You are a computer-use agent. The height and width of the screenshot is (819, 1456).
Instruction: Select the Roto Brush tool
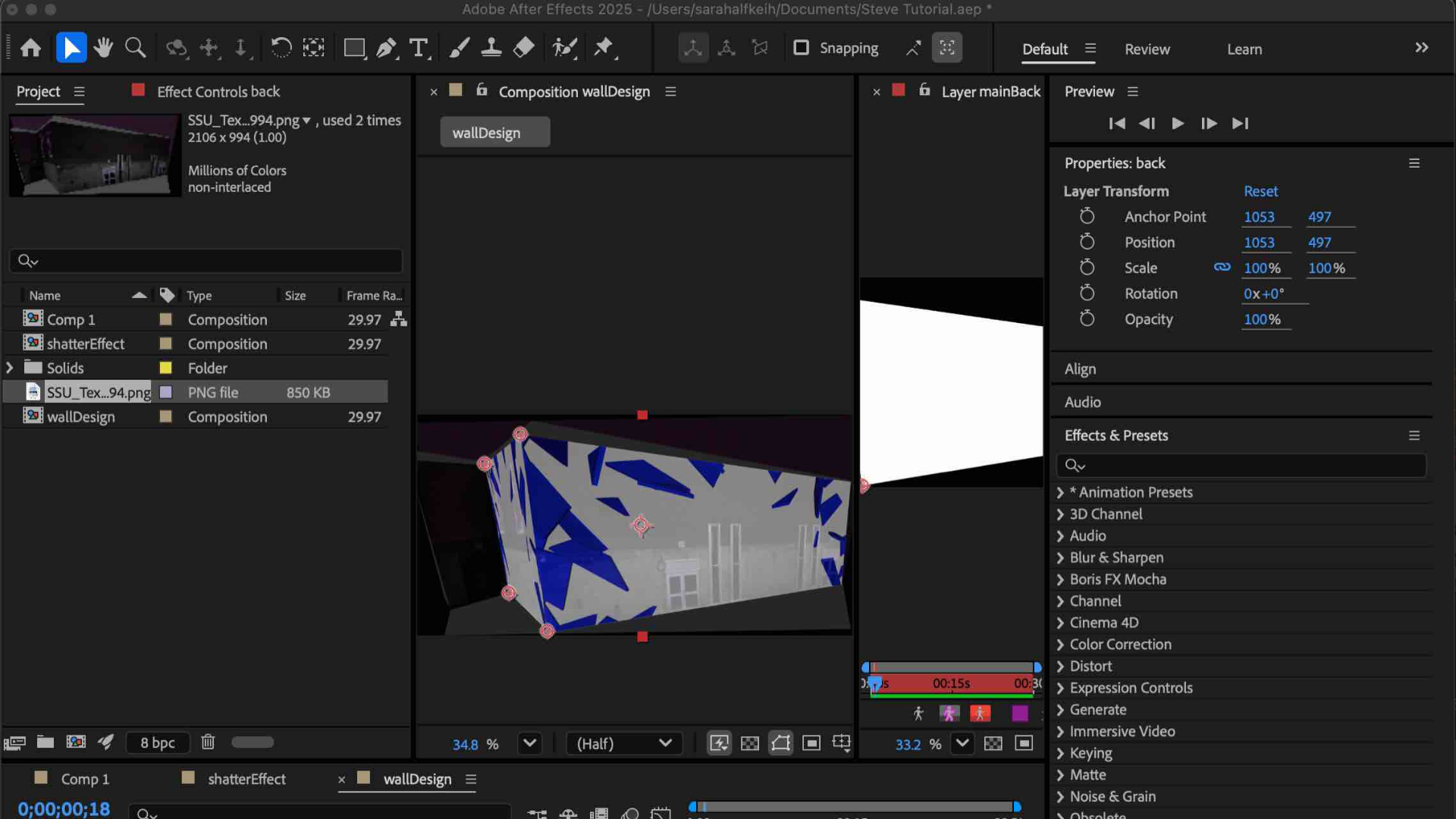pos(564,47)
